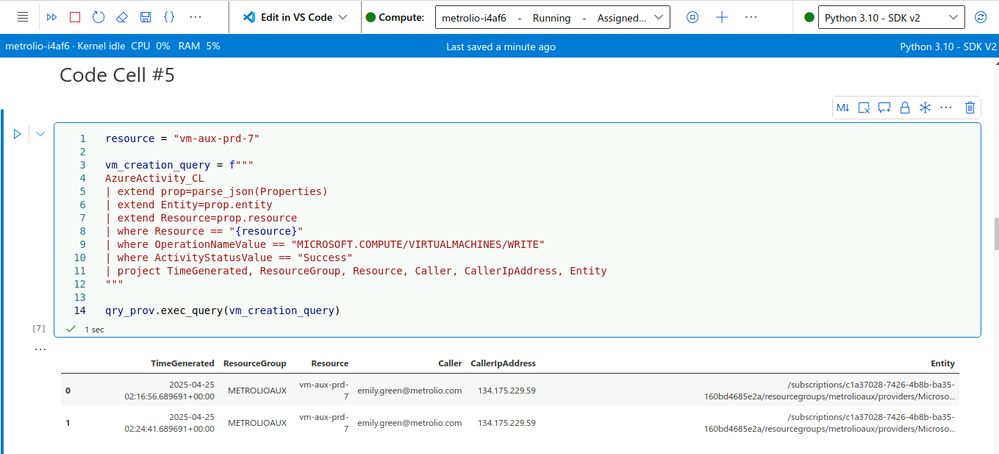Click the Last saved a minute ago status

coord(501,46)
